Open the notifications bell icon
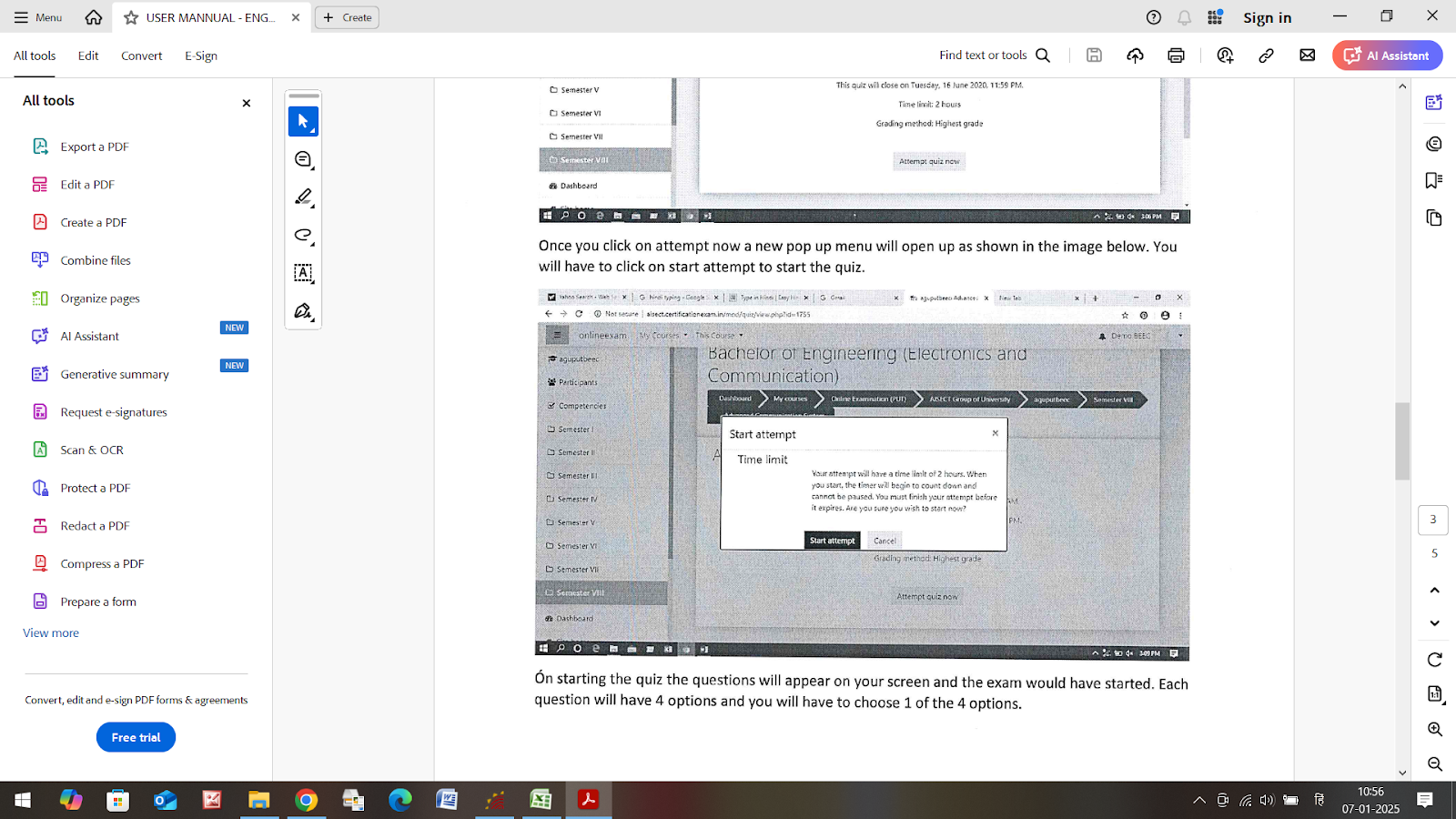This screenshot has height=819, width=1456. coord(1184,17)
